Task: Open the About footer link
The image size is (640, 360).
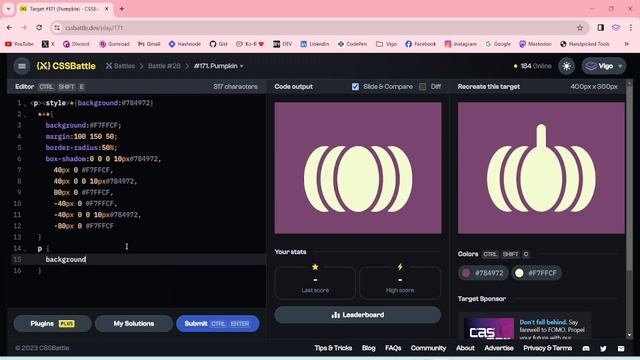Action: (x=465, y=348)
